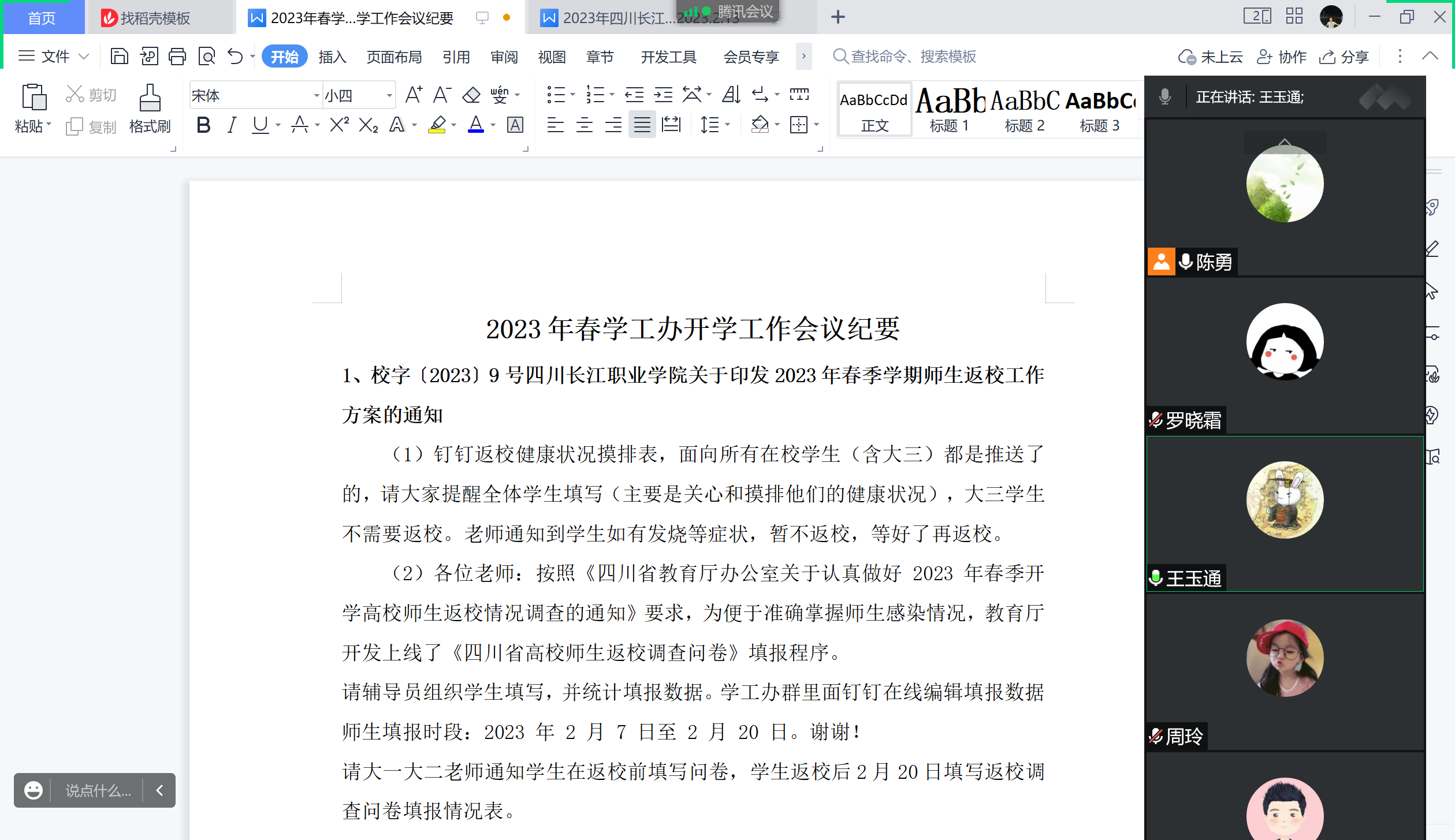
Task: Open bullet list style dropdown
Action: (572, 95)
